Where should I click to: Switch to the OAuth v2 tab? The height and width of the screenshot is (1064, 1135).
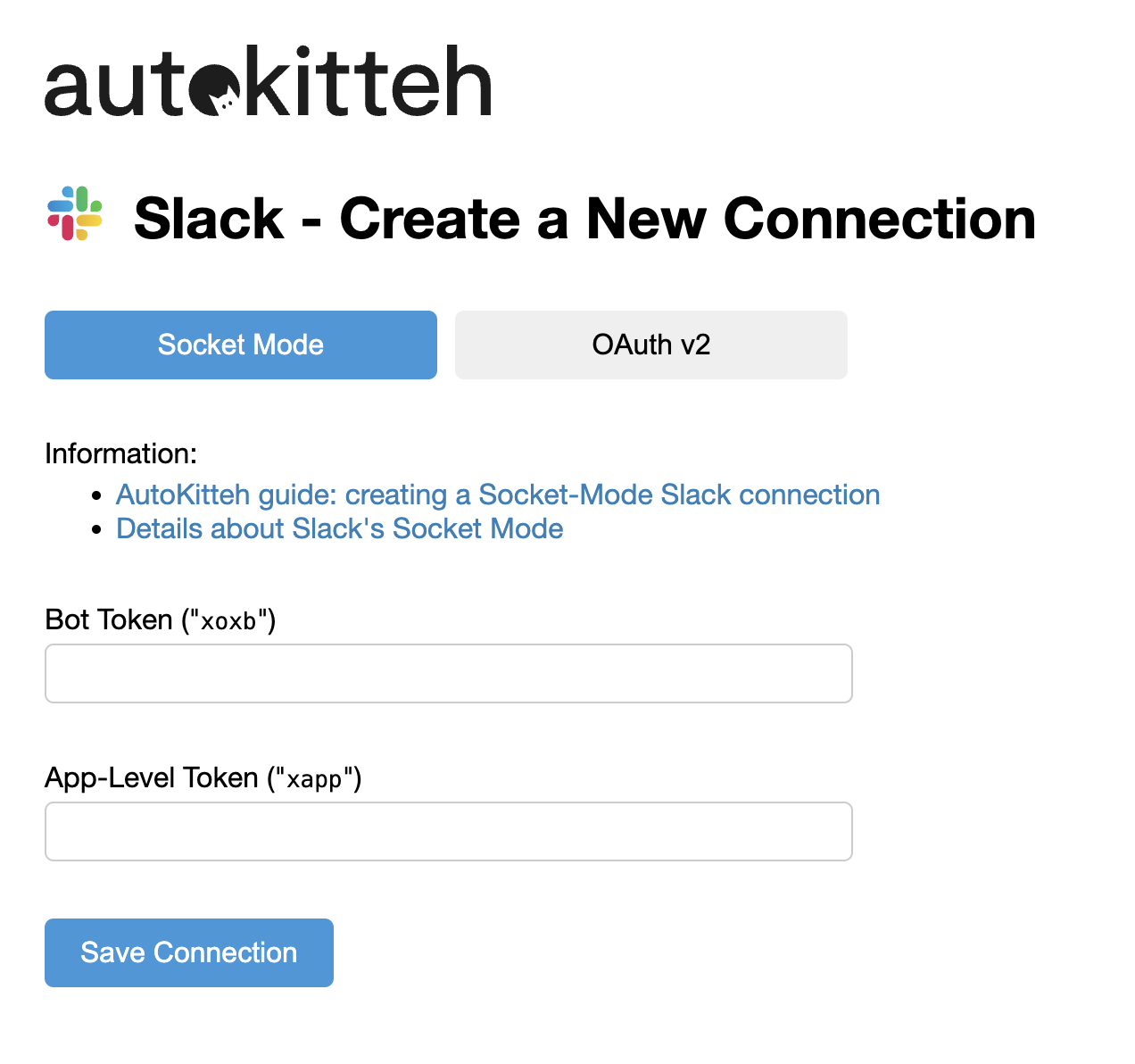[x=651, y=345]
